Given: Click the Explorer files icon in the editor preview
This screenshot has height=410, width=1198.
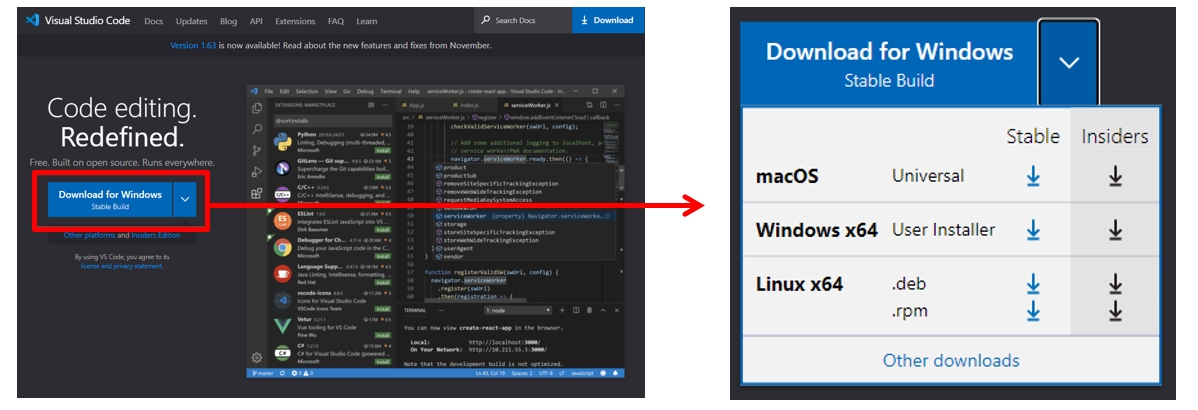Looking at the screenshot, I should click(x=257, y=108).
